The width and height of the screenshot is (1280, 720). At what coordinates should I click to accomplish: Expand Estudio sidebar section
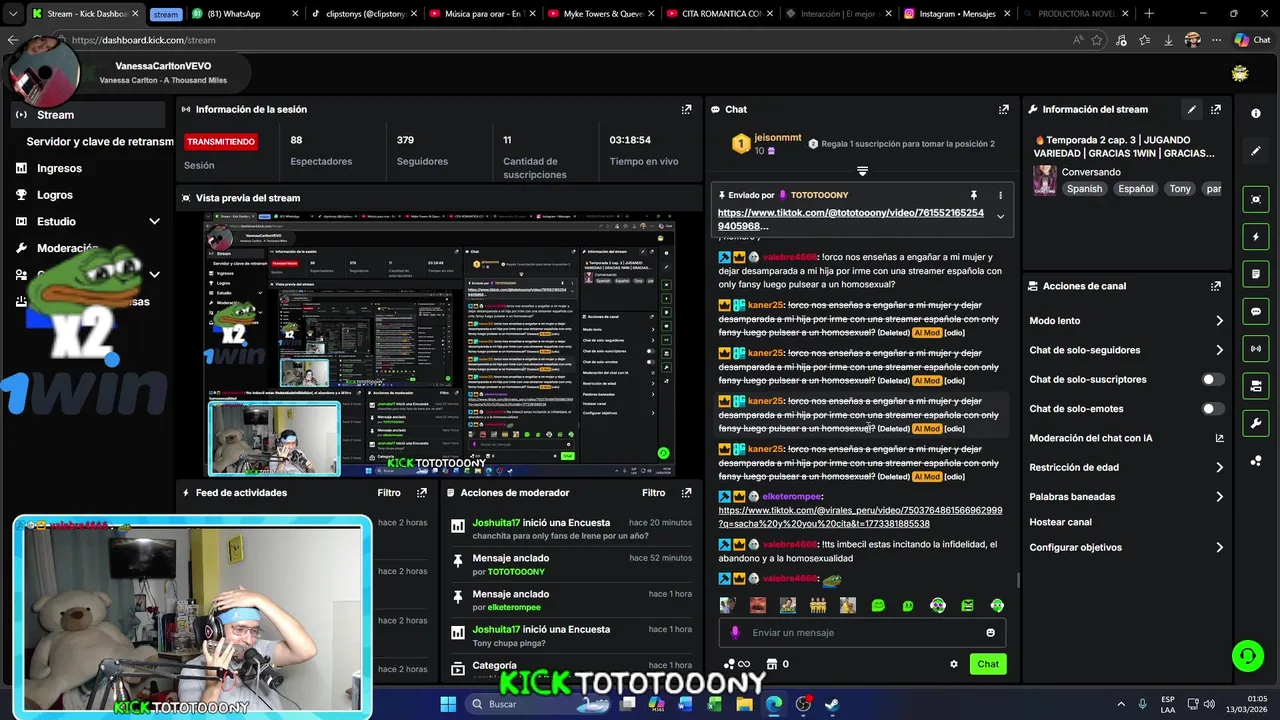click(154, 221)
